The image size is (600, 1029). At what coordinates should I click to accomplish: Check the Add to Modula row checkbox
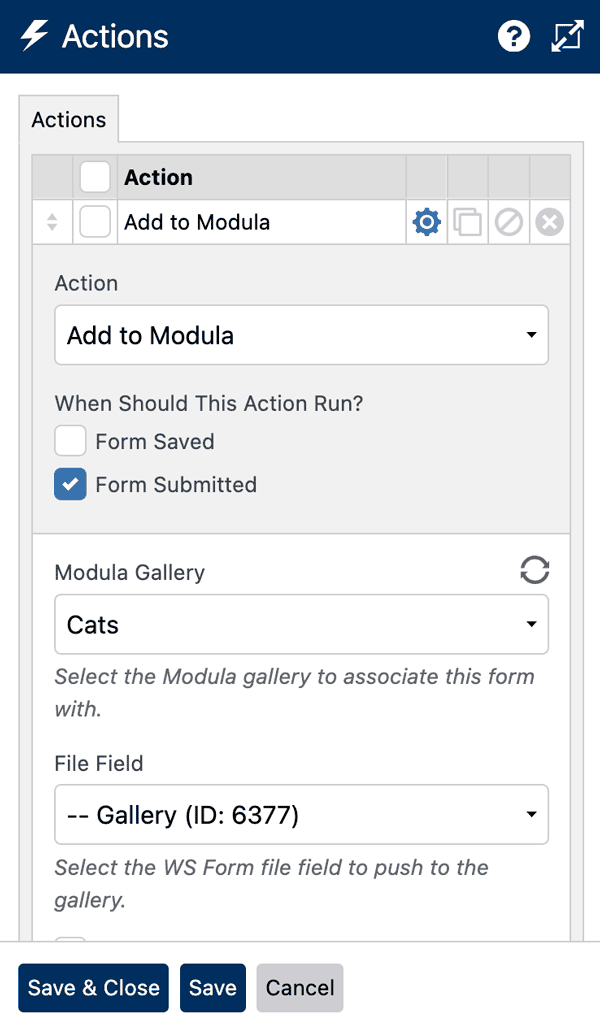95,222
